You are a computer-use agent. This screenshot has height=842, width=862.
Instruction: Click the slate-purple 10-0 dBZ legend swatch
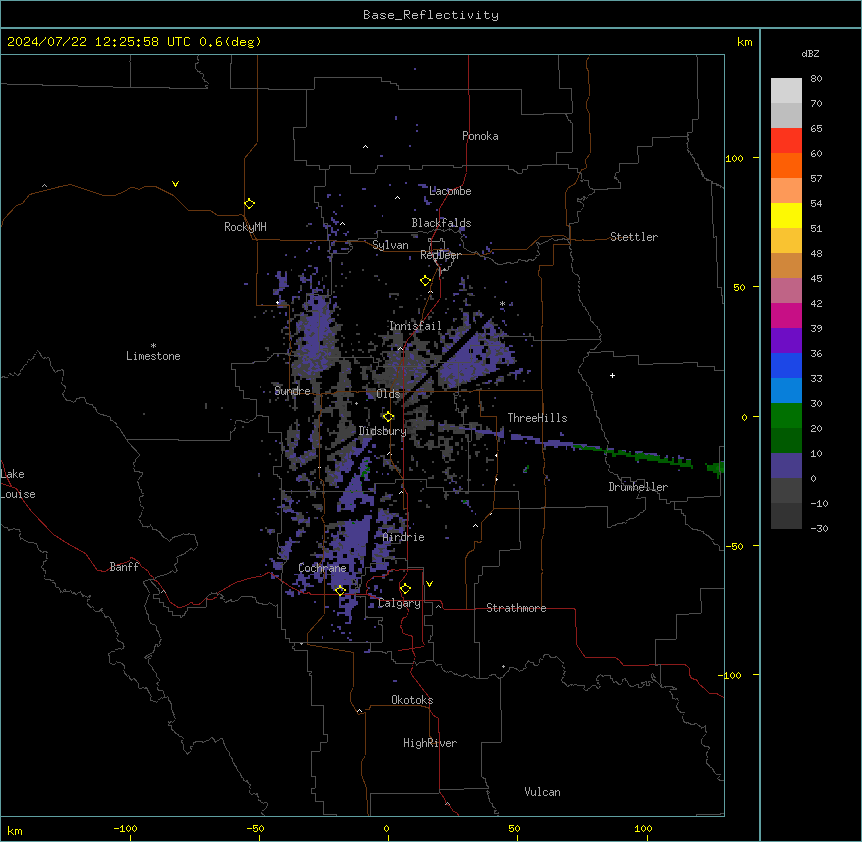[x=786, y=466]
